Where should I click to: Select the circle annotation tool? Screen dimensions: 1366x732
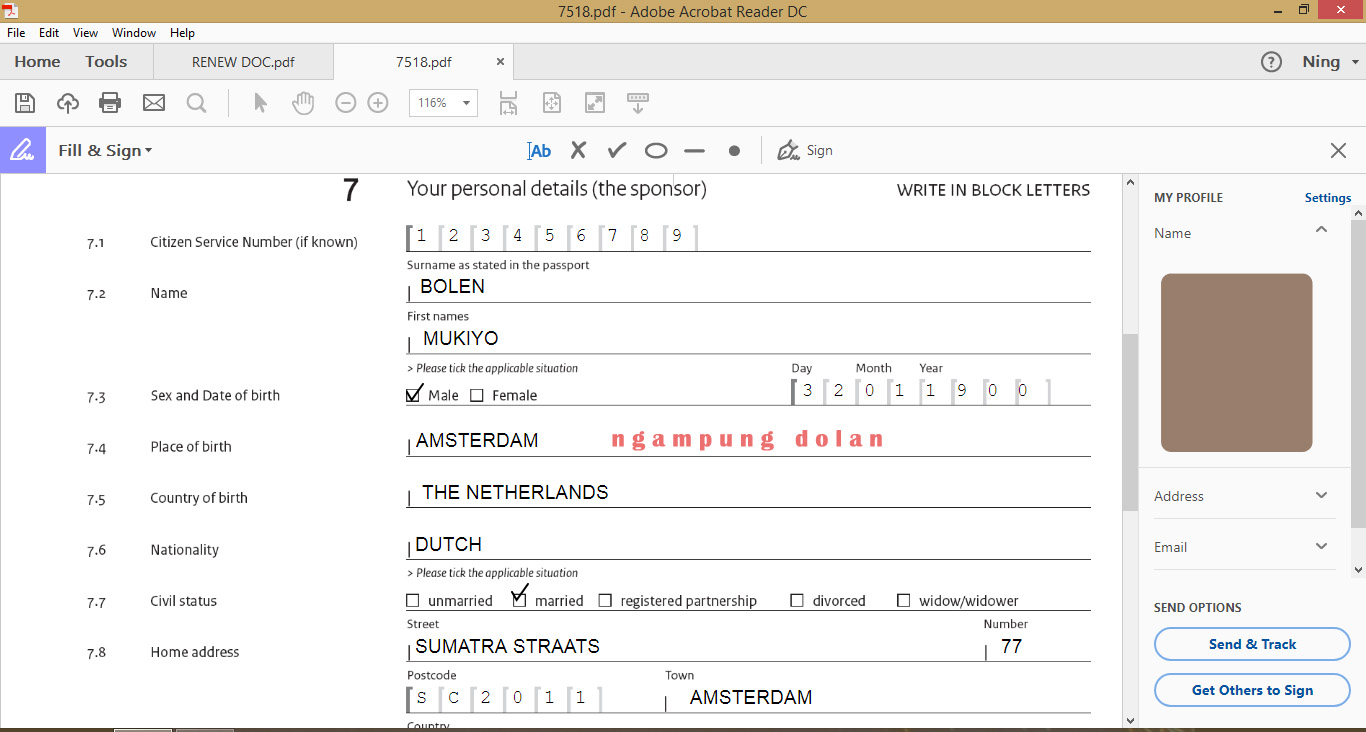click(656, 151)
